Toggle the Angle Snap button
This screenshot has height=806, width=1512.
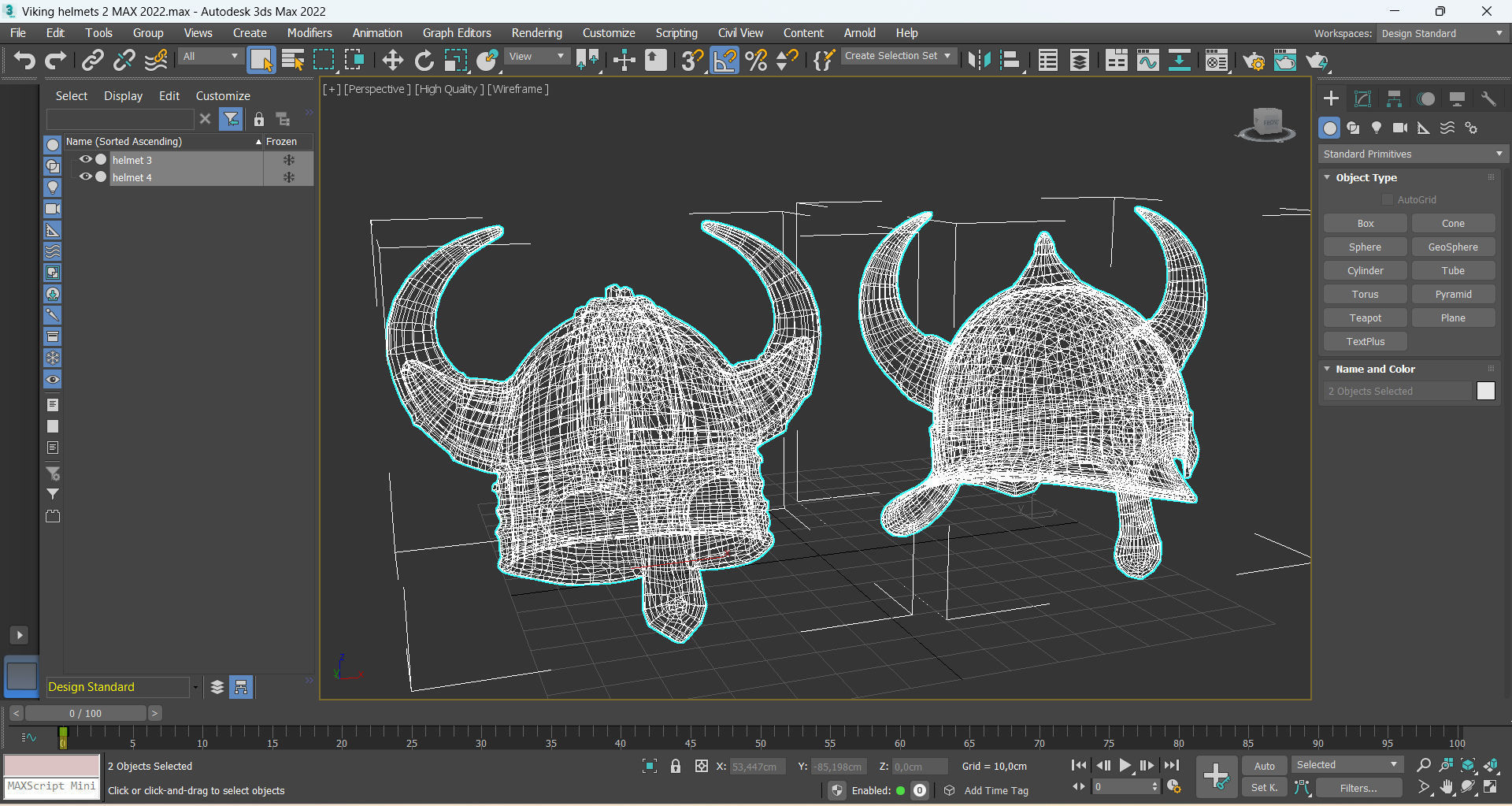[724, 61]
